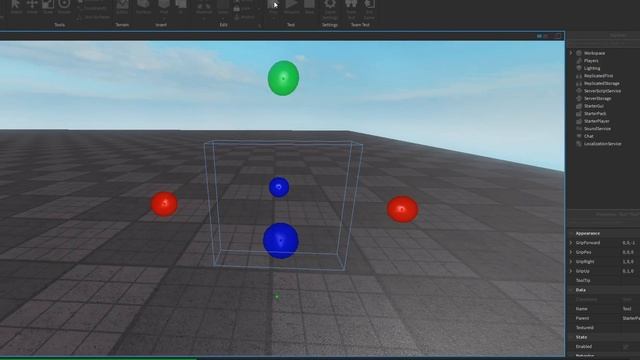Choose the Move tool
This screenshot has height=360, width=640.
(32, 7)
